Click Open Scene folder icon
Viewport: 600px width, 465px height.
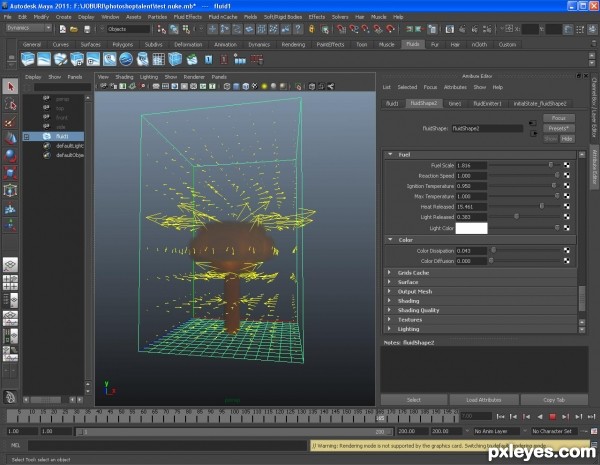[74, 29]
